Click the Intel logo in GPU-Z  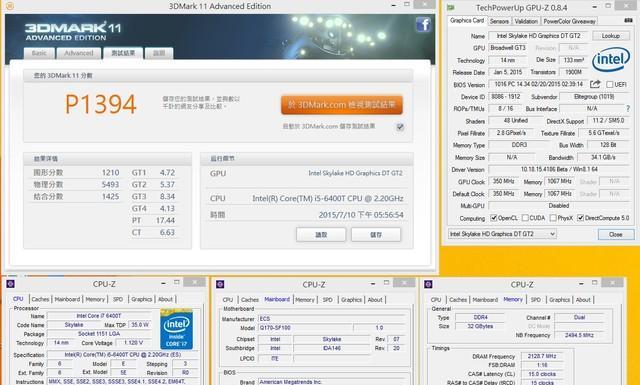pyautogui.click(x=611, y=60)
